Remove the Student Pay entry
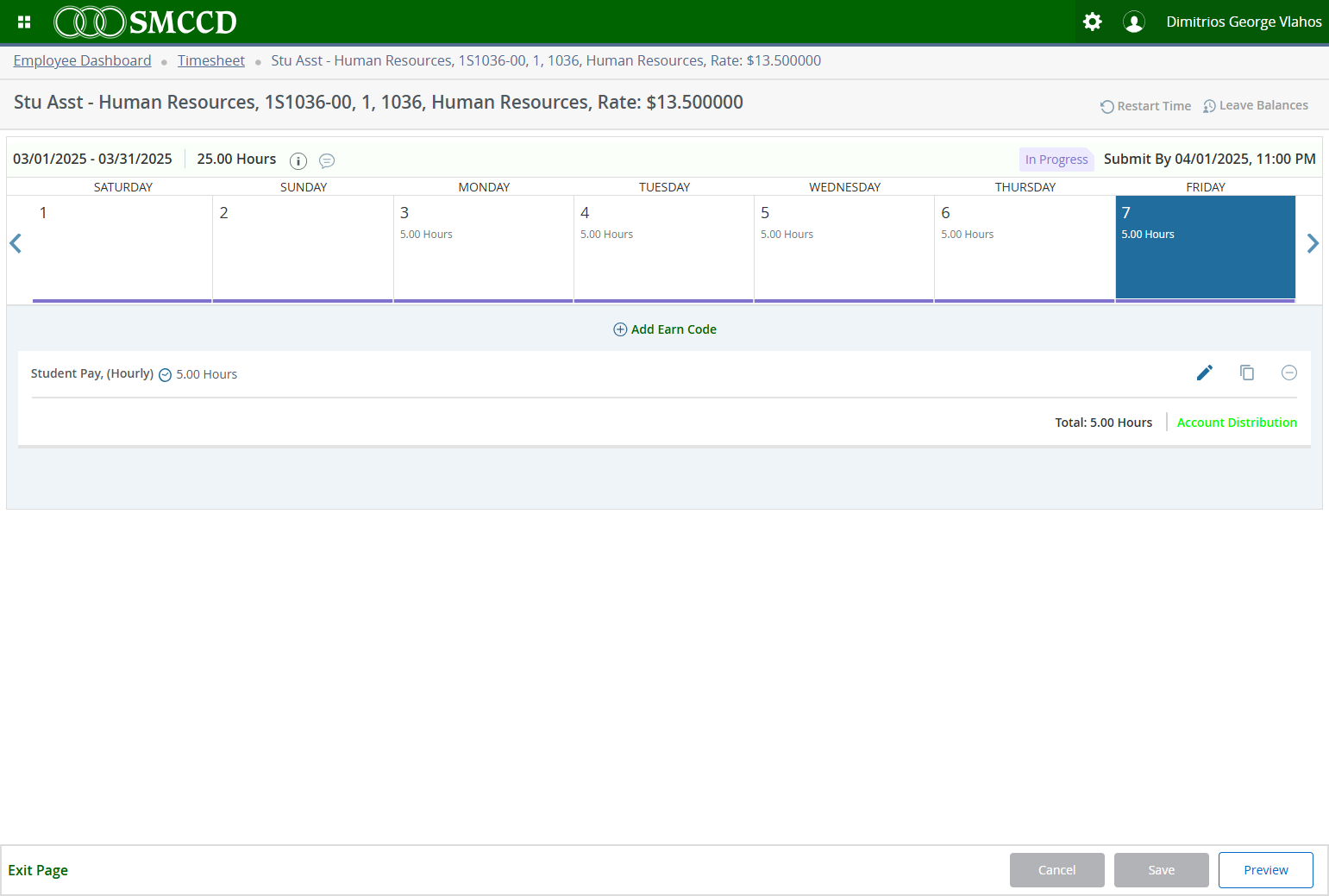This screenshot has height=896, width=1329. [x=1289, y=373]
